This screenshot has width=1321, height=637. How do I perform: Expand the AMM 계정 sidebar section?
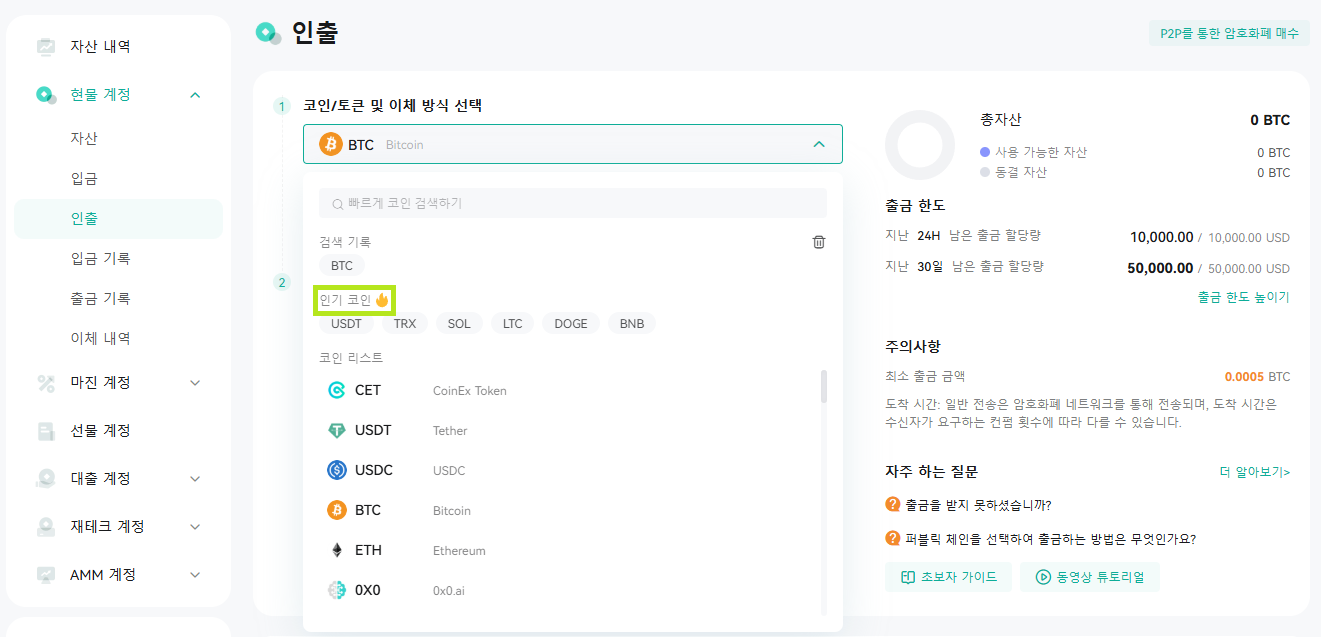click(195, 574)
